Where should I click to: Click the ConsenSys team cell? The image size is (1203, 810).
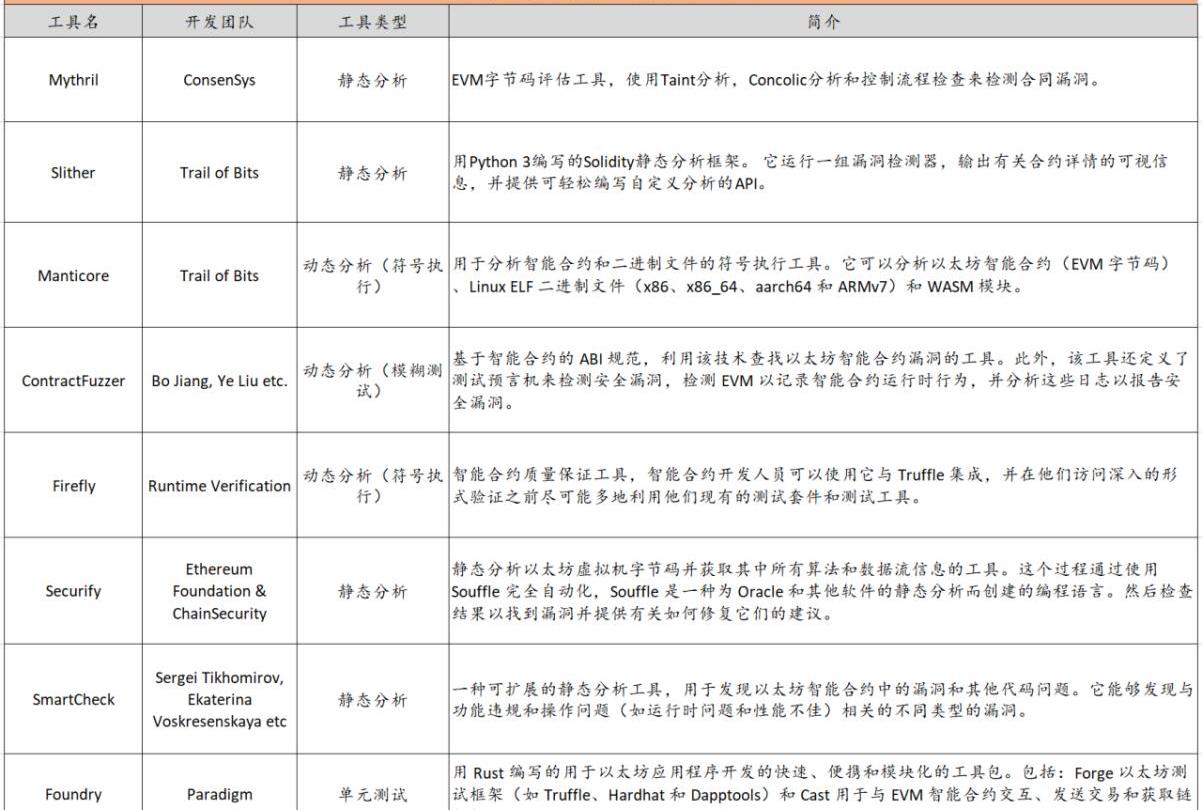[x=219, y=80]
